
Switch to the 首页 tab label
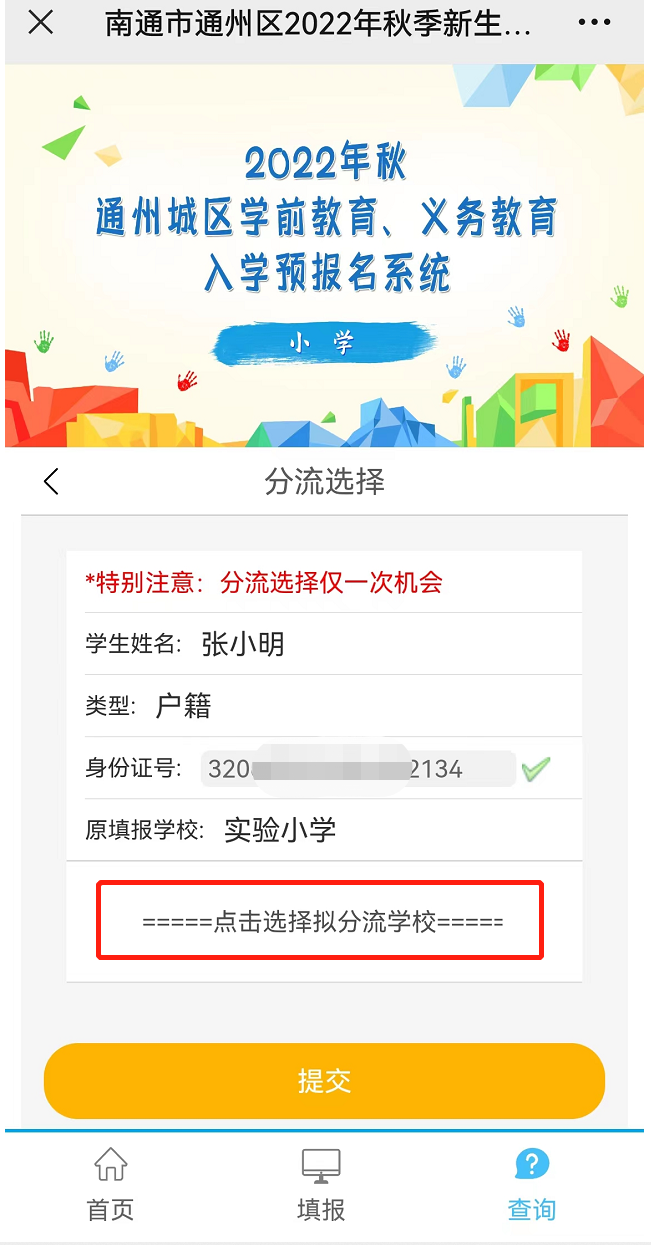coord(110,1209)
